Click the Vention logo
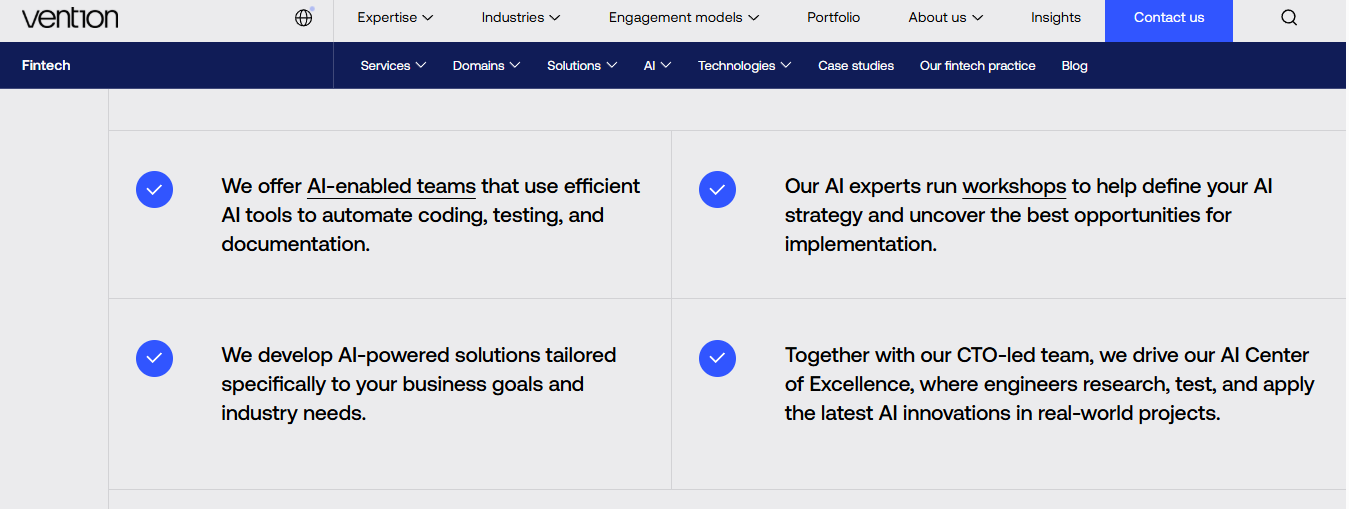The image size is (1349, 509). click(x=70, y=17)
